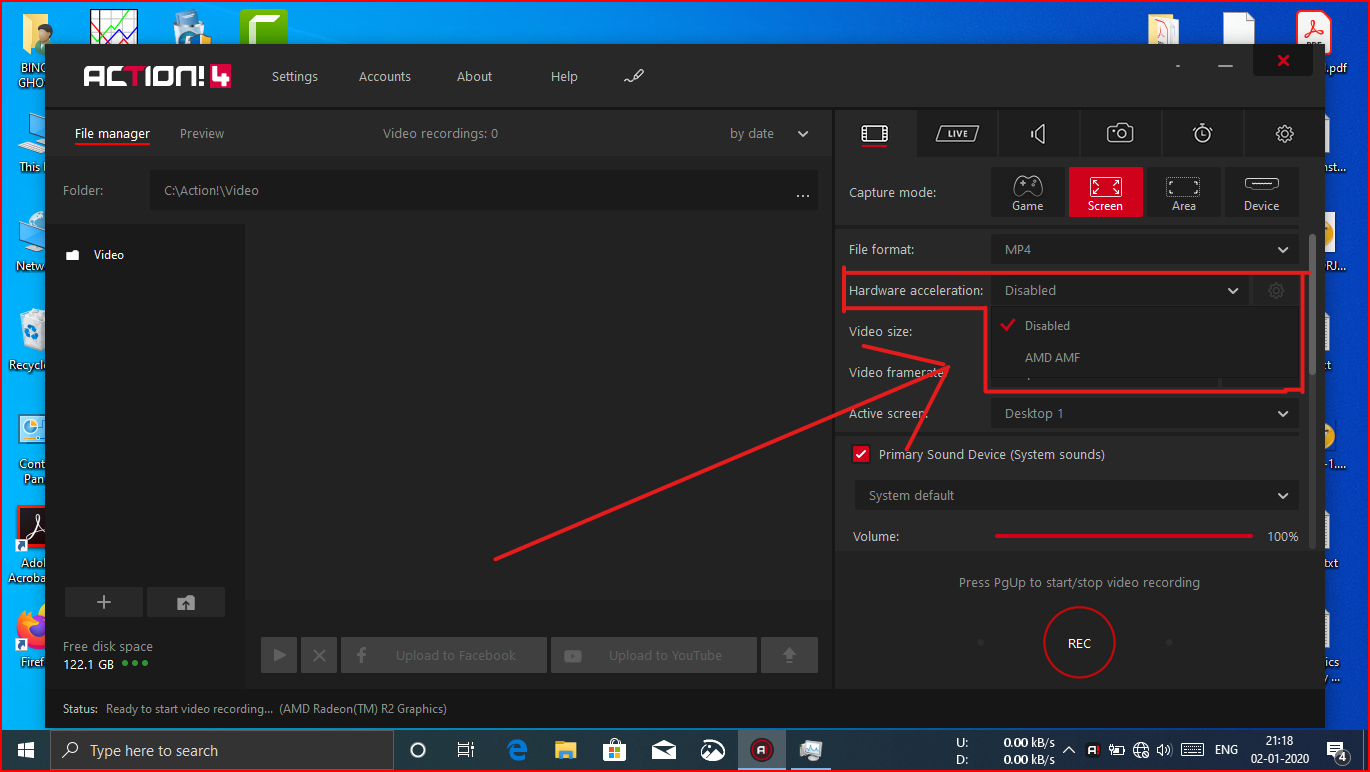Open the general settings gear tab
Screen dimensions: 1370x772
1285,133
